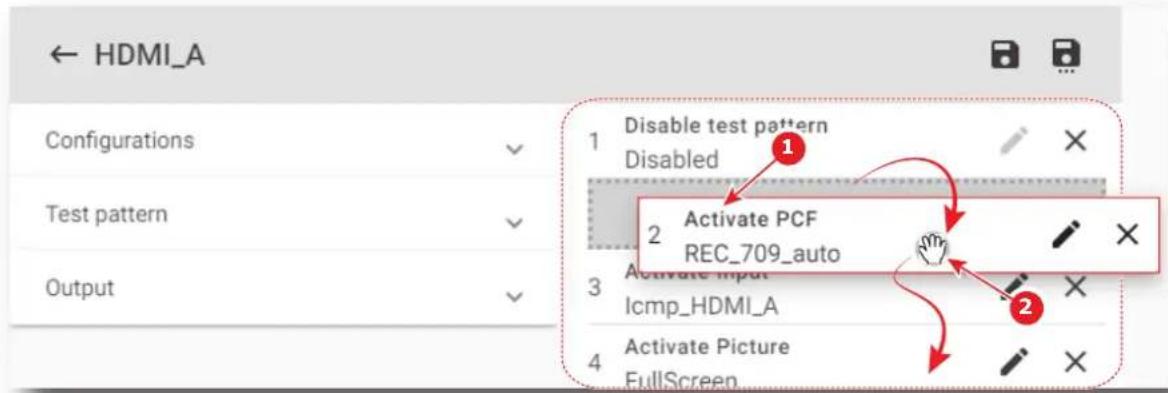Image resolution: width=1168 pixels, height=393 pixels.
Task: Edit the Activate Input lcmp_HDMI_A step
Action: 1014,286
